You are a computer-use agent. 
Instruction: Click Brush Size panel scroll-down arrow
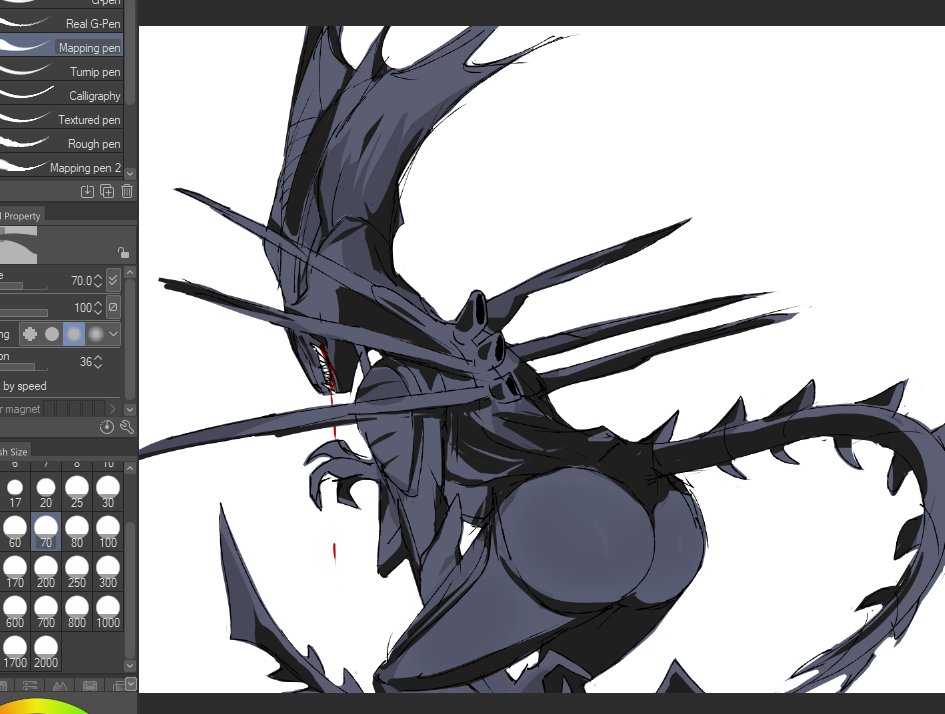tap(130, 665)
